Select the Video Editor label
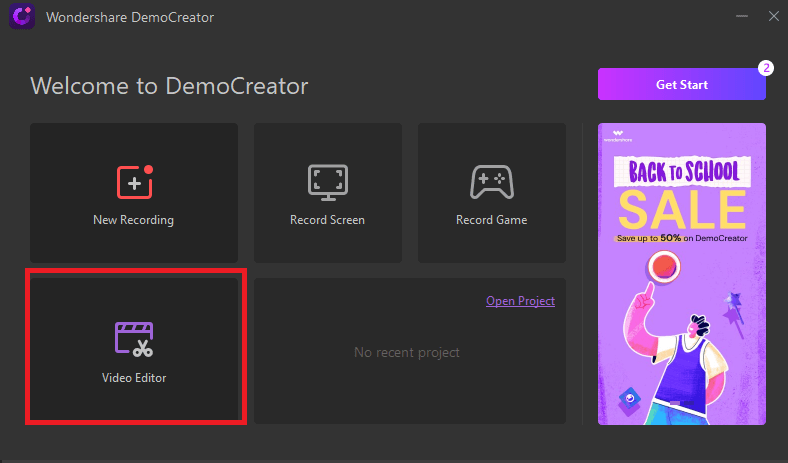The width and height of the screenshot is (788, 463). point(134,378)
